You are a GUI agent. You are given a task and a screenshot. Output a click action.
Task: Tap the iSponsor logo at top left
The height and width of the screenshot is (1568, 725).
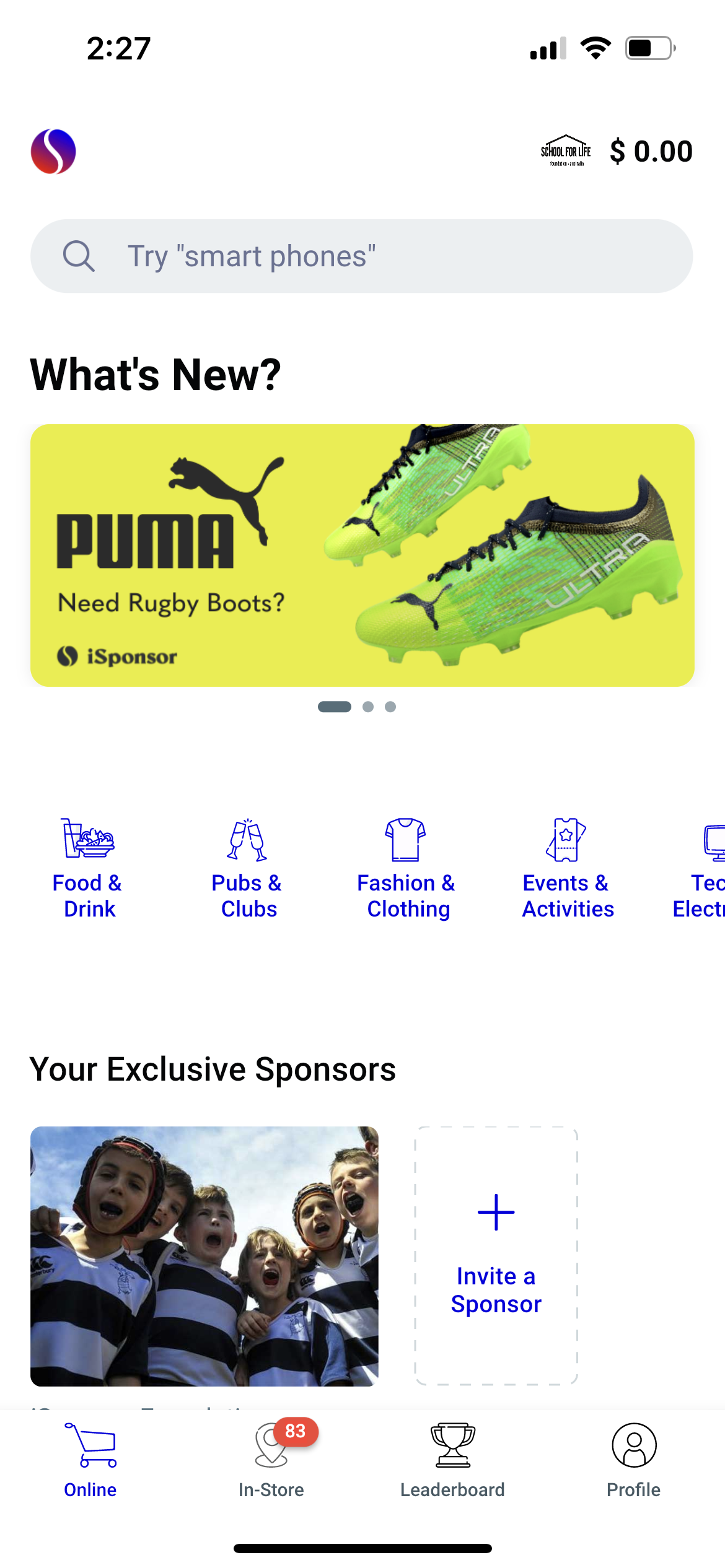click(53, 151)
